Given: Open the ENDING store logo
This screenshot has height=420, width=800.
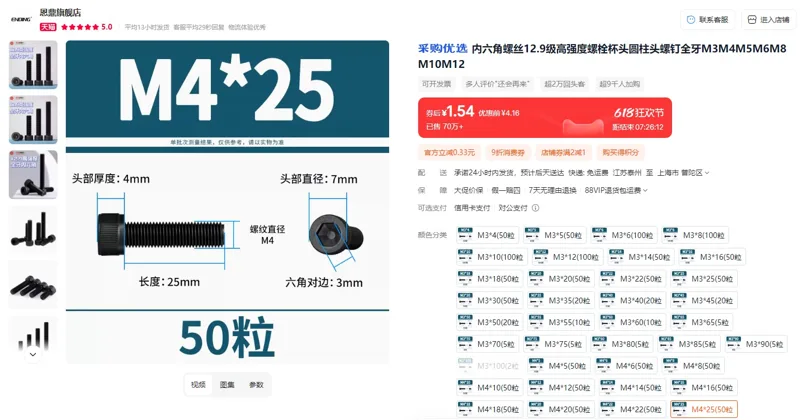Looking at the screenshot, I should click(21, 19).
